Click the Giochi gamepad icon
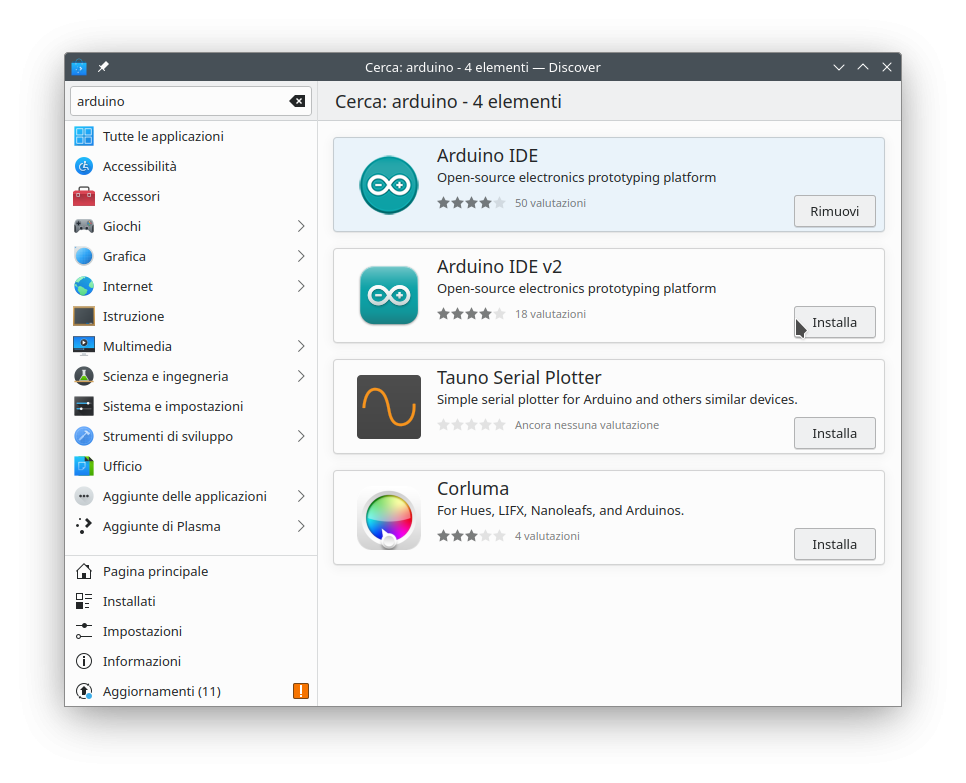Viewport: 966px width, 783px height. point(84,226)
